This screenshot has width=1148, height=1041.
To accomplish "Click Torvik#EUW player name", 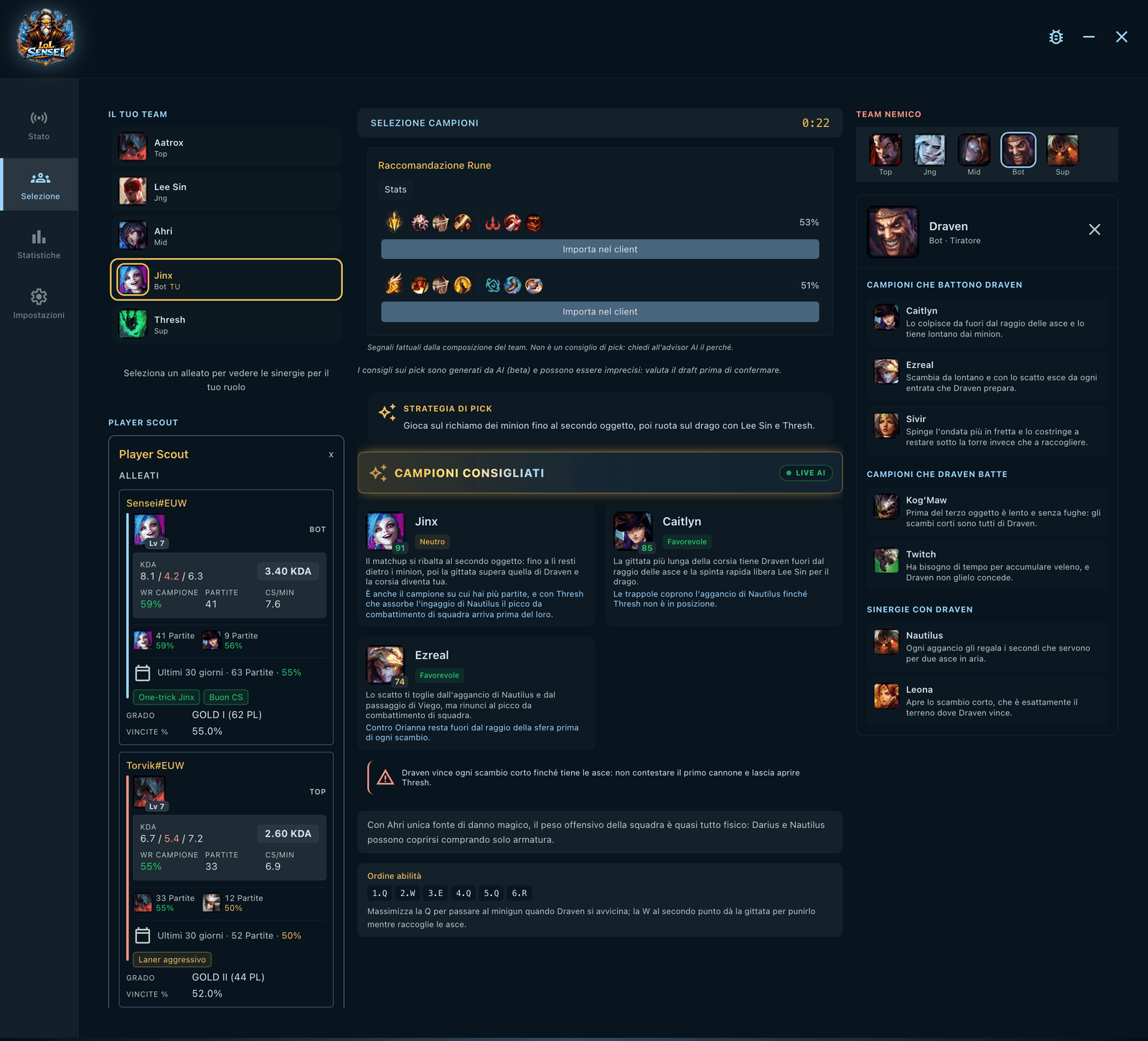I will click(155, 766).
